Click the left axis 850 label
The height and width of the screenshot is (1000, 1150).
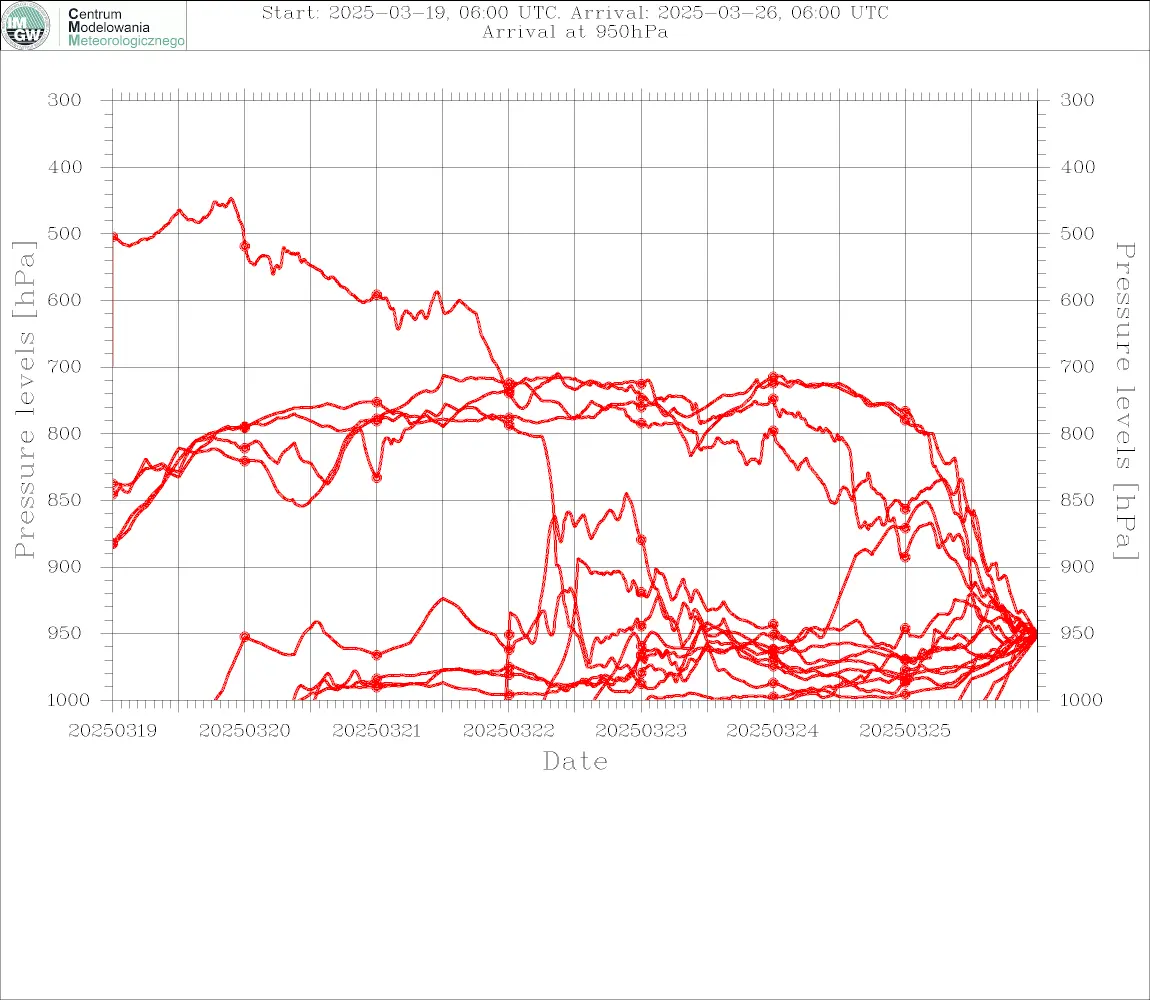pyautogui.click(x=65, y=500)
